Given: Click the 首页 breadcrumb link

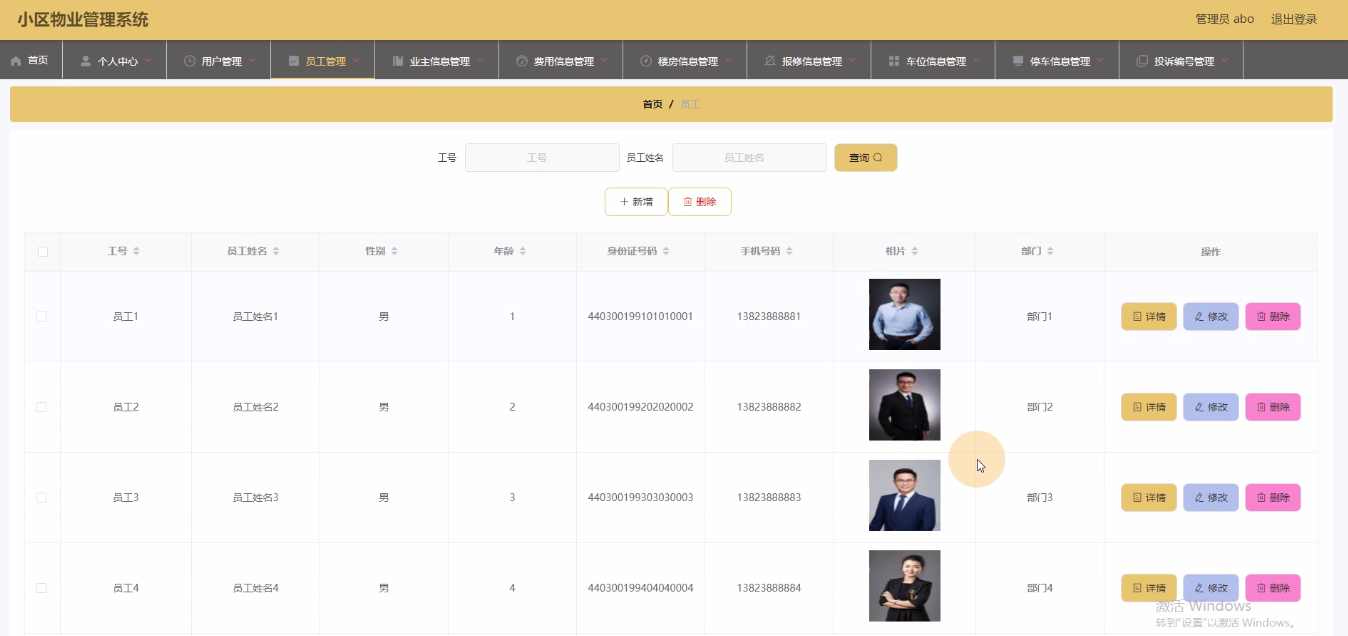Looking at the screenshot, I should [652, 104].
